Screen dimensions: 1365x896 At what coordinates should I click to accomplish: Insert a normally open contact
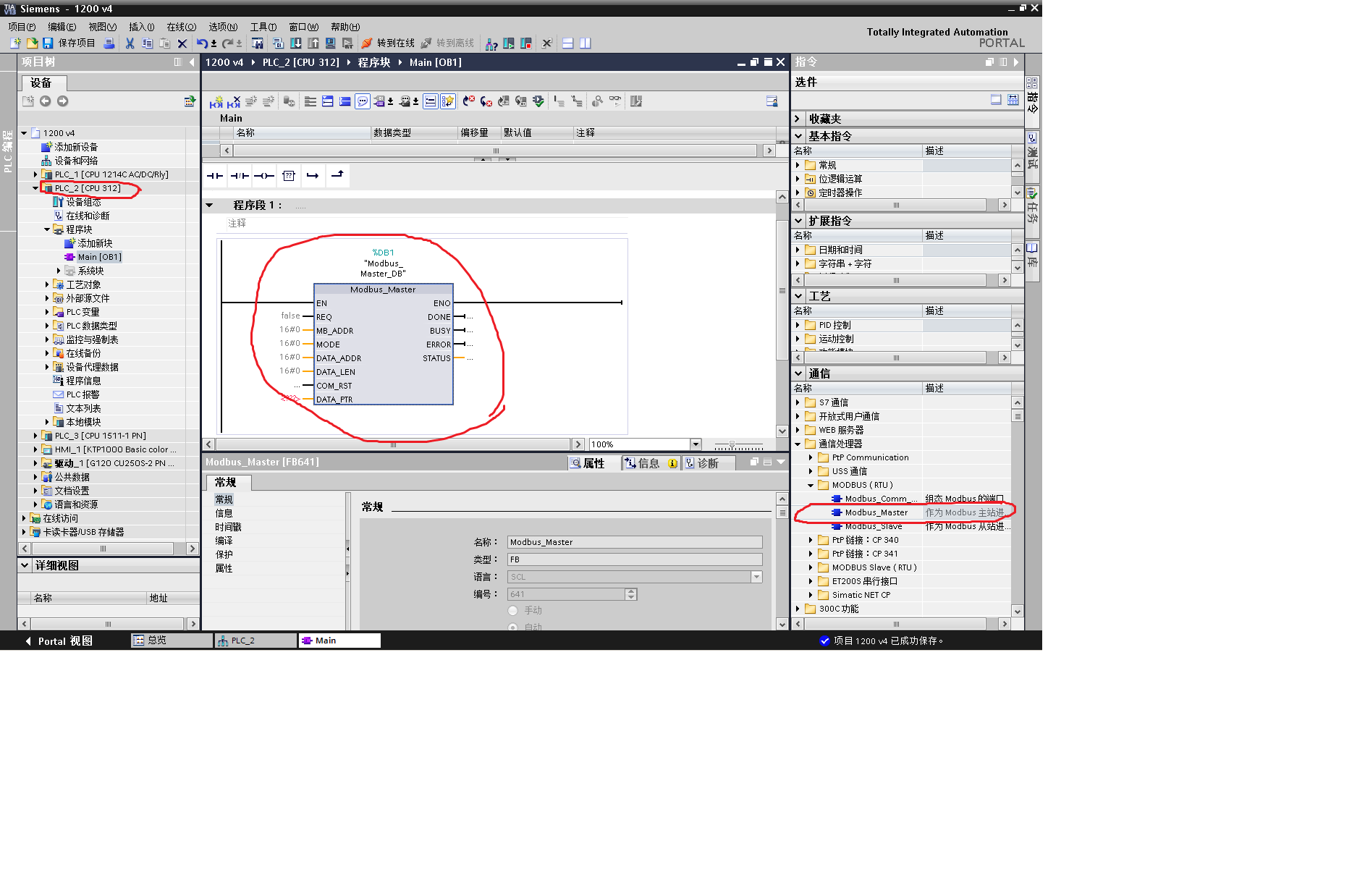[215, 176]
